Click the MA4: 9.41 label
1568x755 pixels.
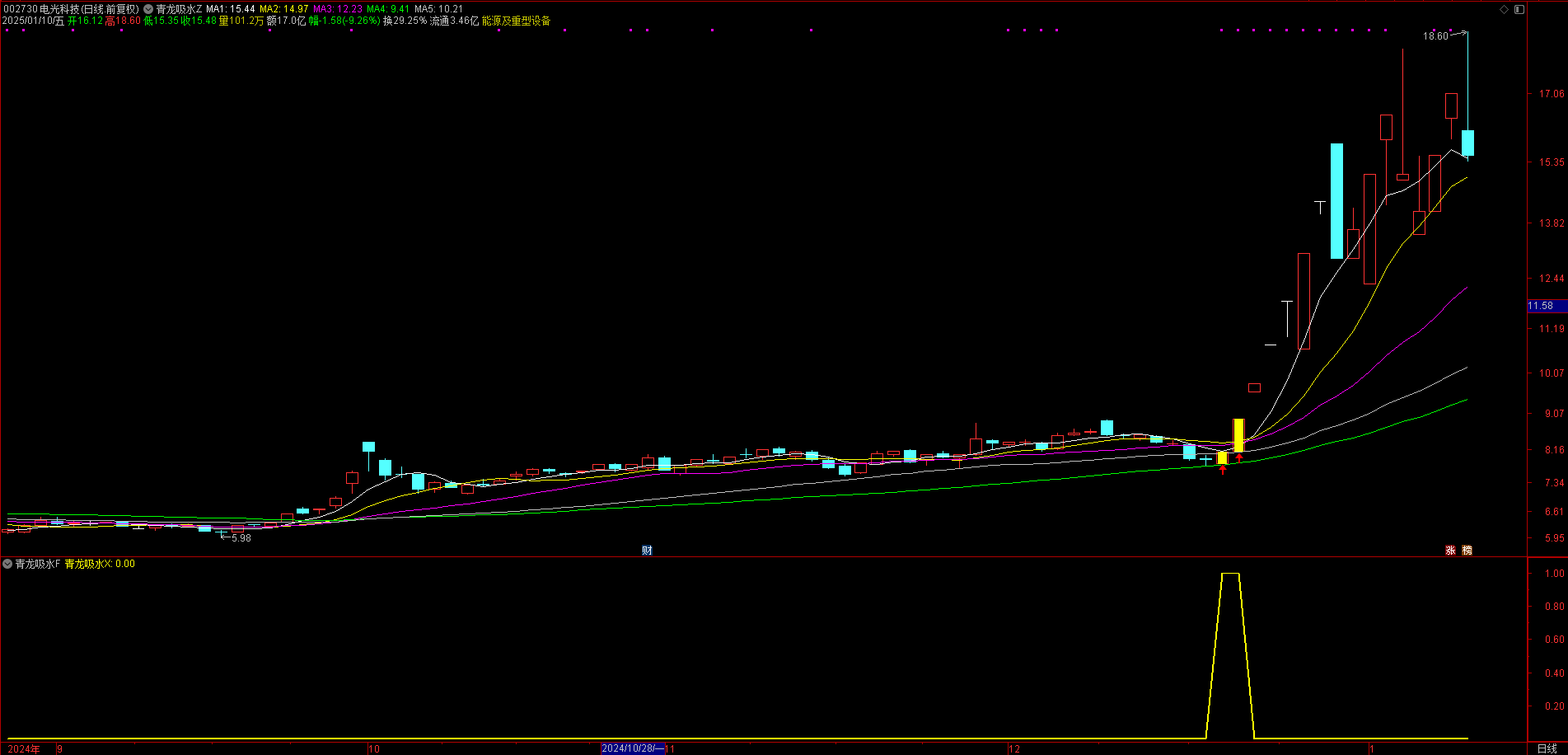click(x=387, y=9)
